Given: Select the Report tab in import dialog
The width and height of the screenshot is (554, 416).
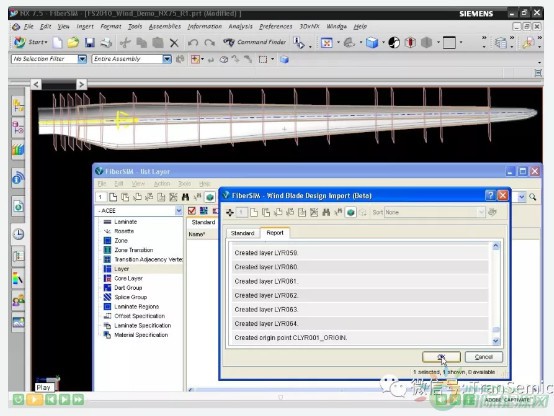Looking at the screenshot, I should click(275, 233).
